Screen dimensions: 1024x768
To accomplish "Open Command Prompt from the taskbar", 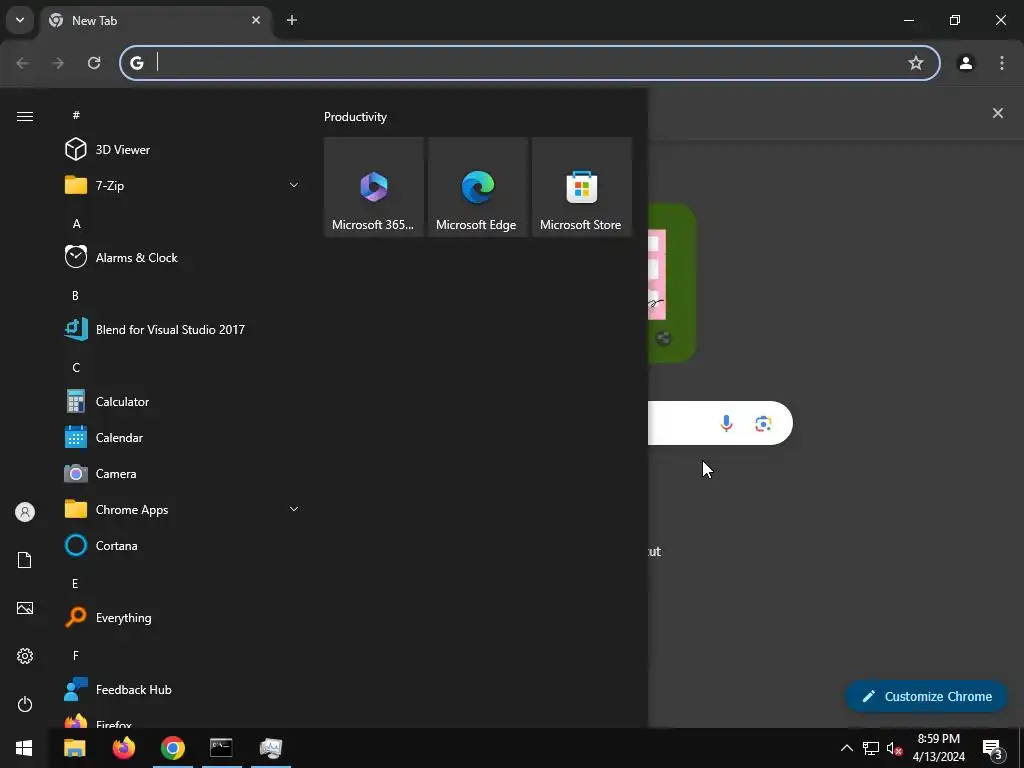I will (221, 748).
